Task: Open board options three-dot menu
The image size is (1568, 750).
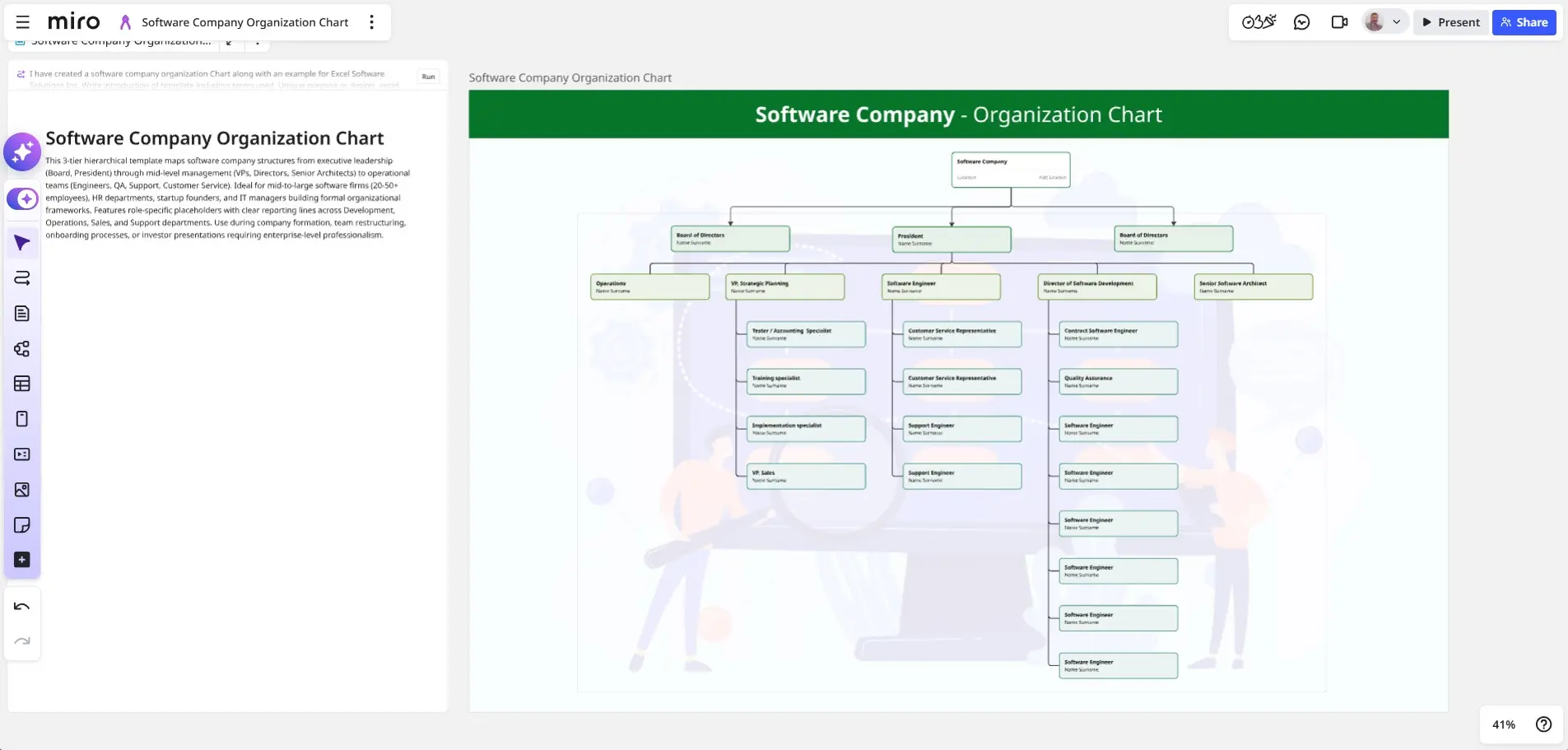Action: click(372, 22)
